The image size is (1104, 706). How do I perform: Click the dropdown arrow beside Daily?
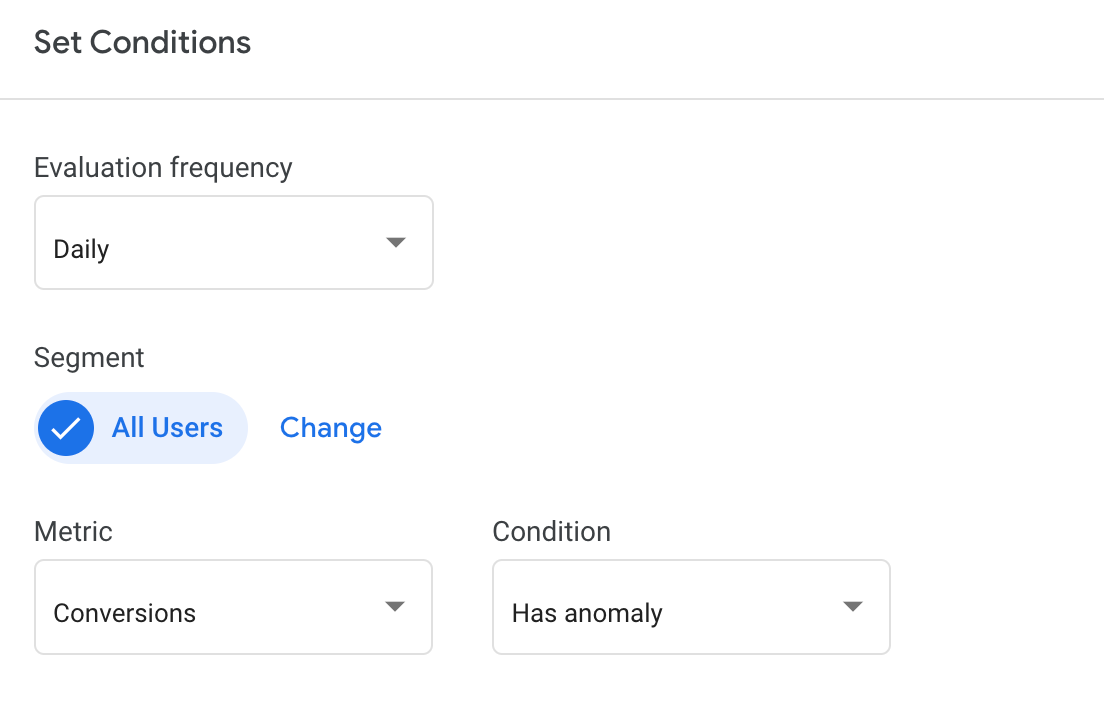(x=396, y=242)
